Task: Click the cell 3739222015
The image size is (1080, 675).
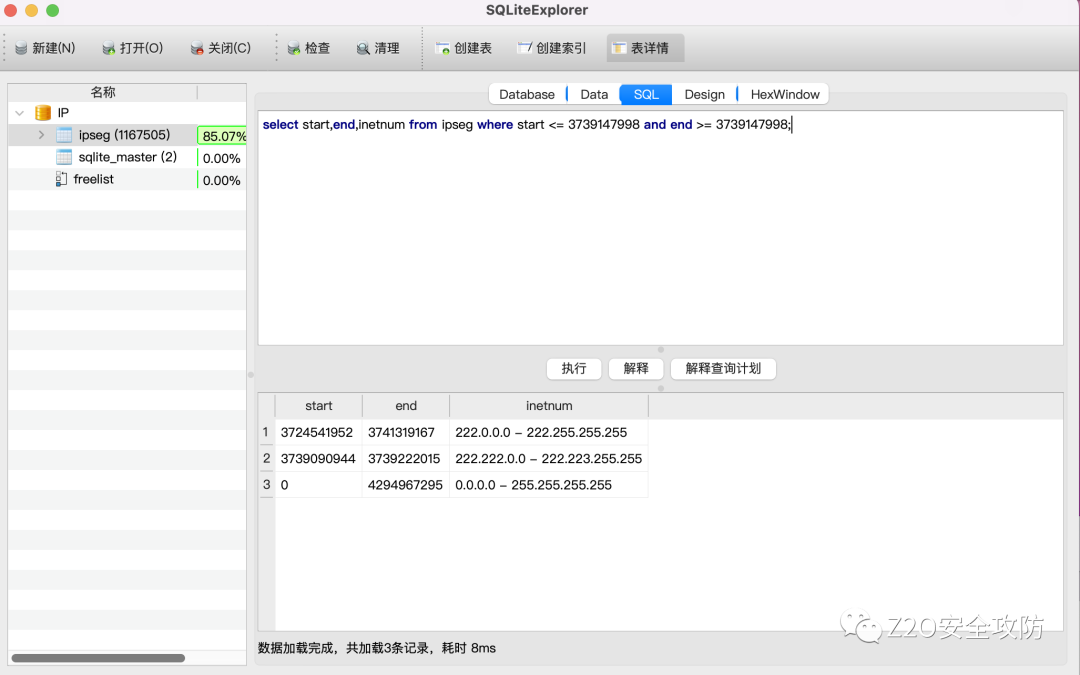Action: (406, 459)
